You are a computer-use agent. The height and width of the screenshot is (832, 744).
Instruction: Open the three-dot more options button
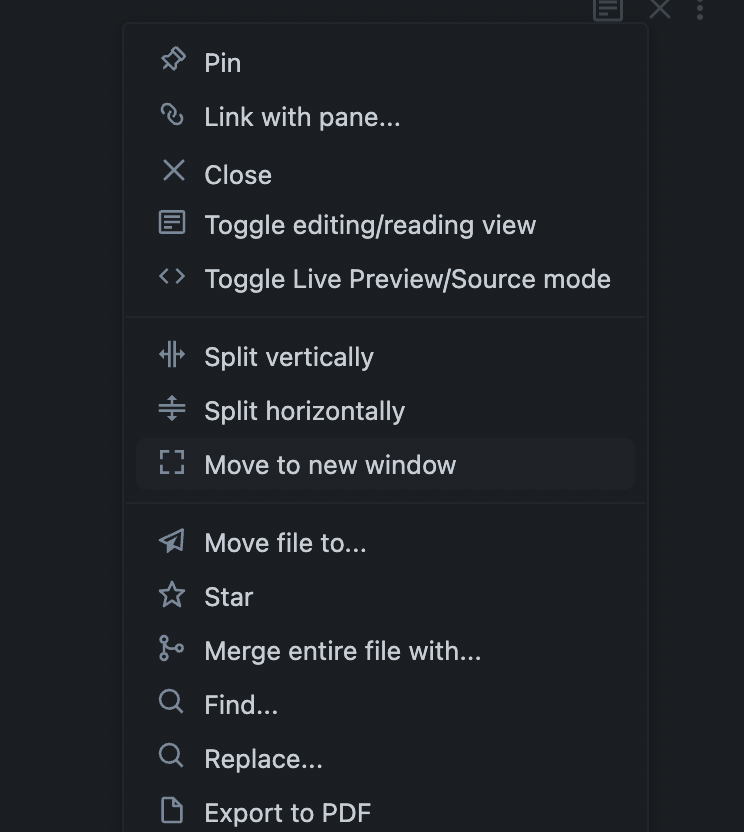(x=700, y=9)
